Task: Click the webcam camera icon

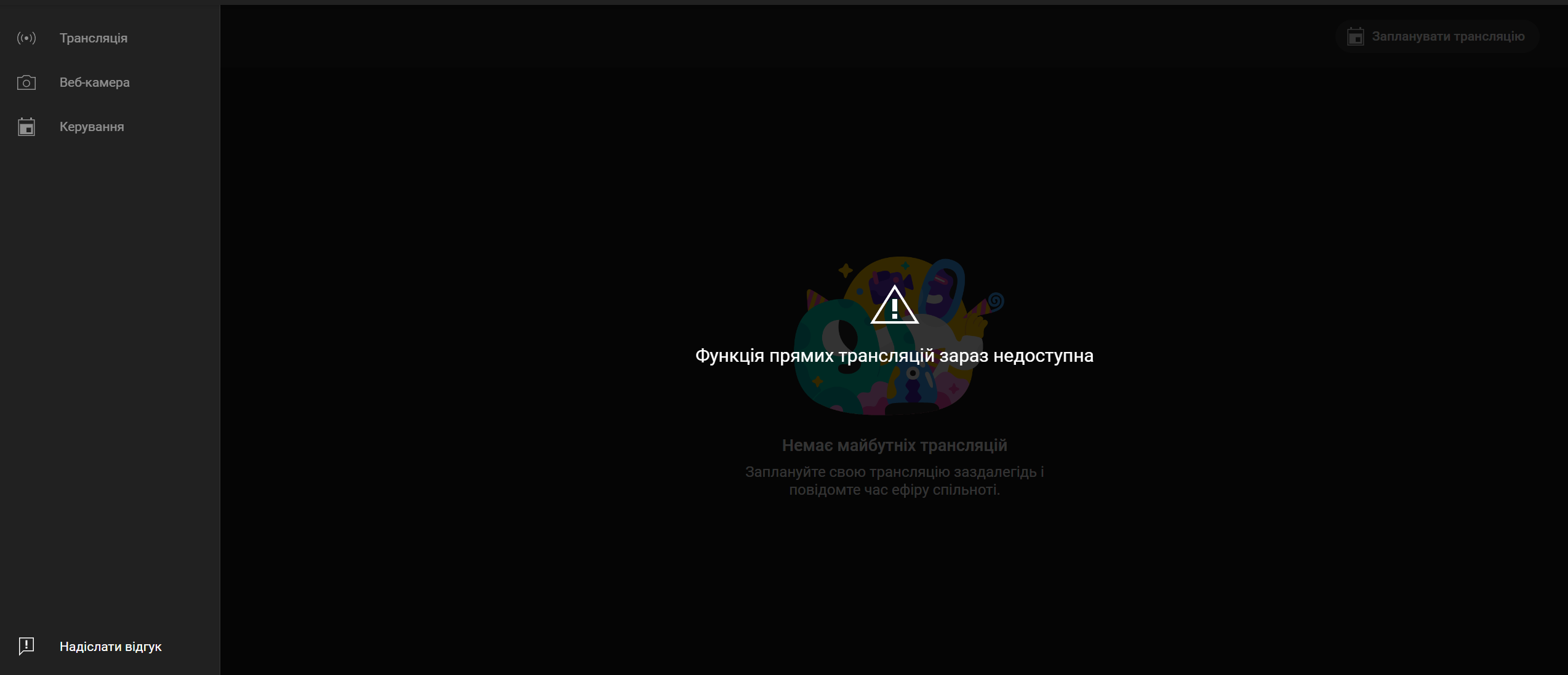Action: point(26,82)
